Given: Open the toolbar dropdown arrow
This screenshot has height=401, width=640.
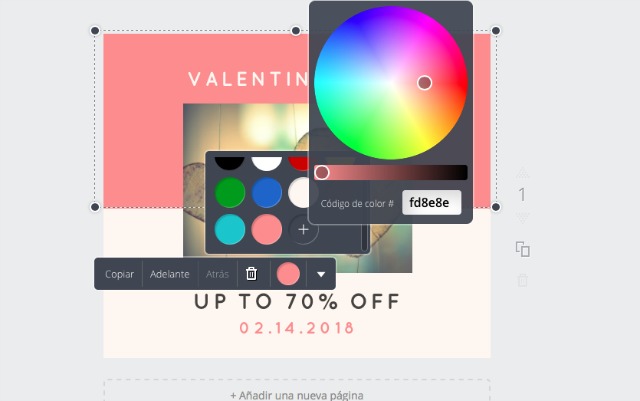Looking at the screenshot, I should click(x=321, y=274).
